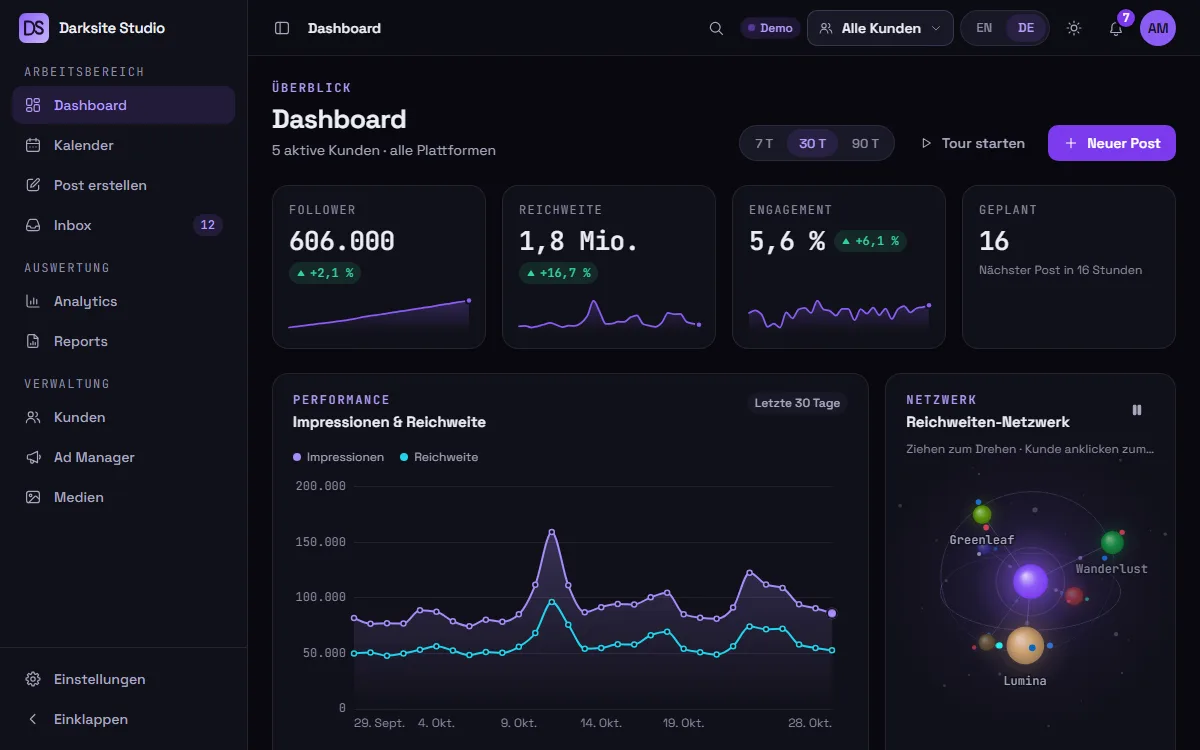
Task: Click the +16,7 % reach change badge
Action: [x=559, y=273]
